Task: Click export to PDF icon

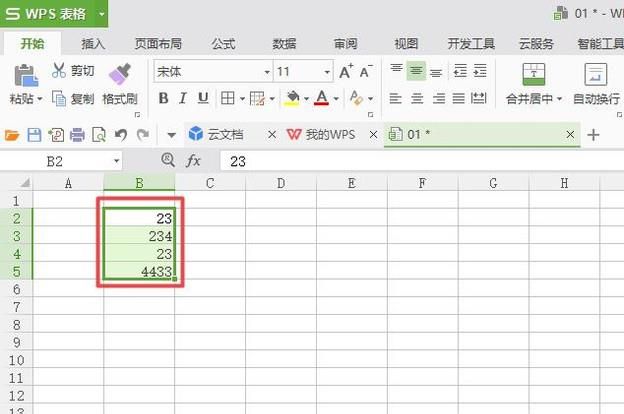Action: [56, 135]
